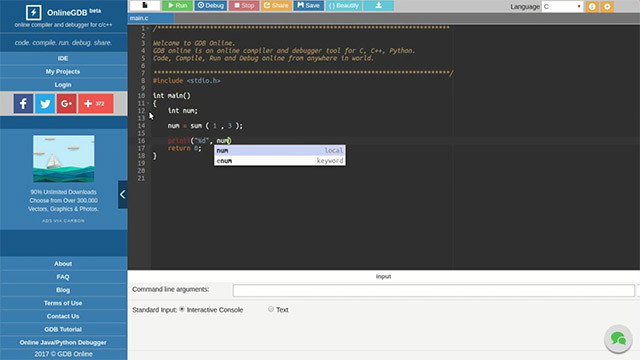Click the orange info icon

coord(592,7)
